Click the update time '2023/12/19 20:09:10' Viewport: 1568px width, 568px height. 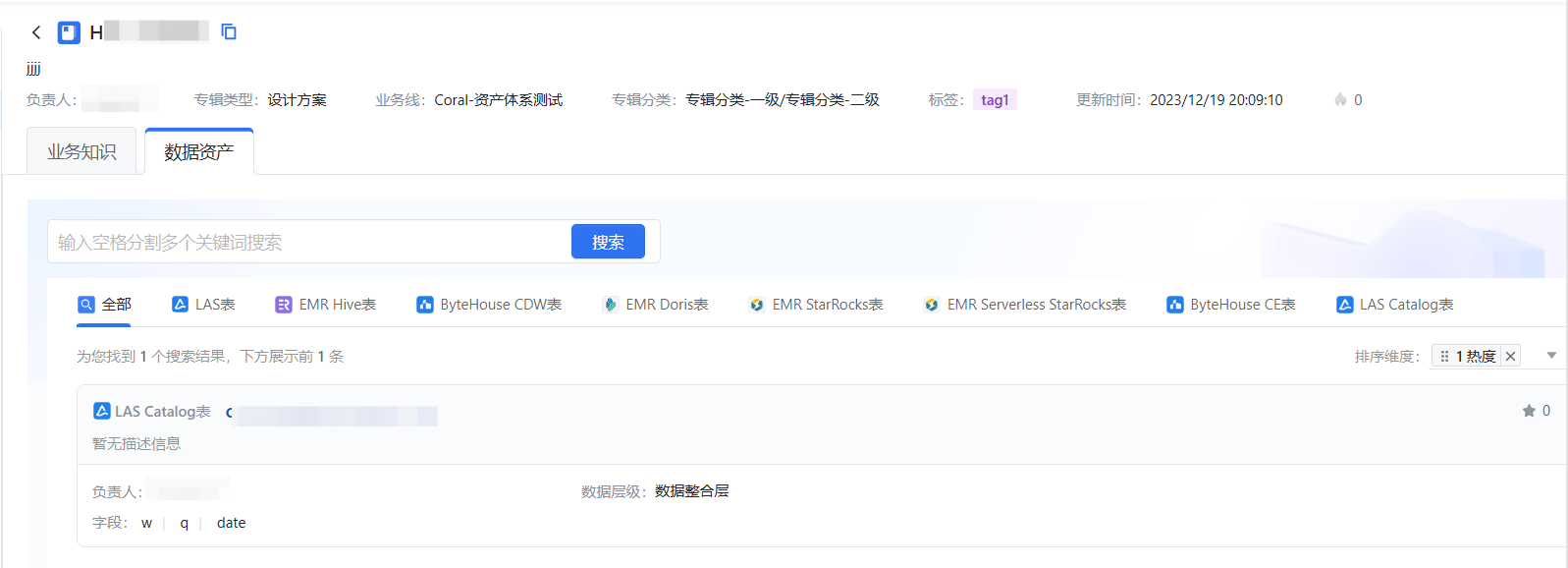click(x=1217, y=99)
